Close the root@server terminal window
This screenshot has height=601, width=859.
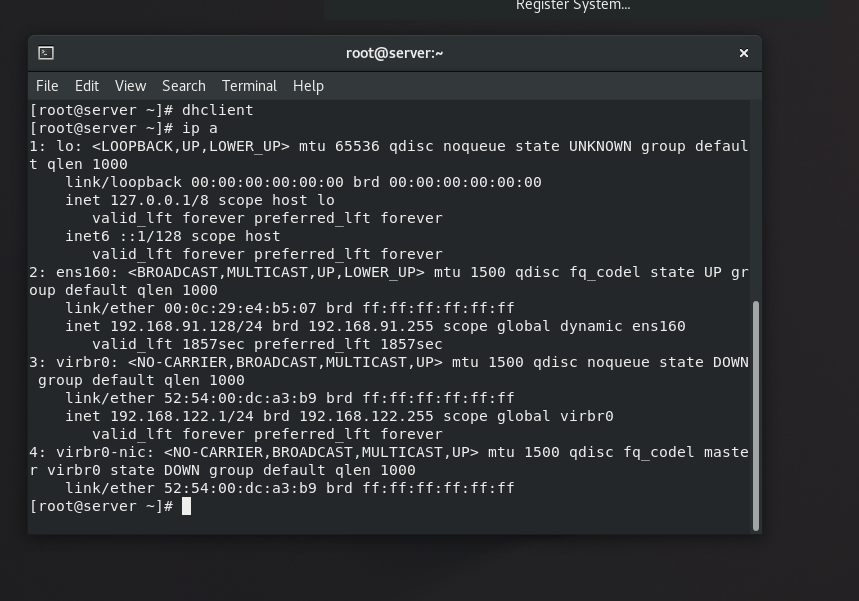click(x=743, y=53)
